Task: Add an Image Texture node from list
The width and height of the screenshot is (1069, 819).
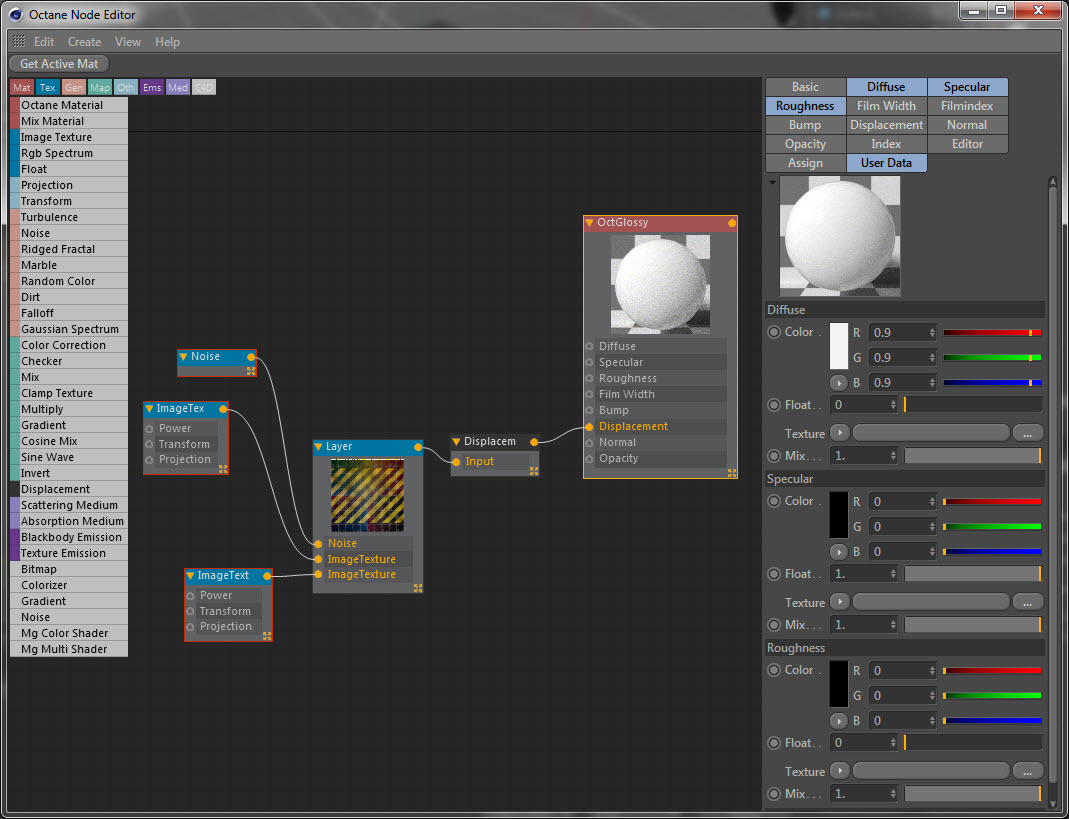Action: coord(69,137)
